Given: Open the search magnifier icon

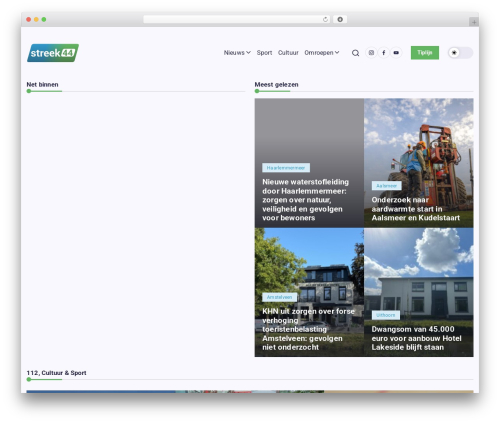Looking at the screenshot, I should click(x=355, y=53).
